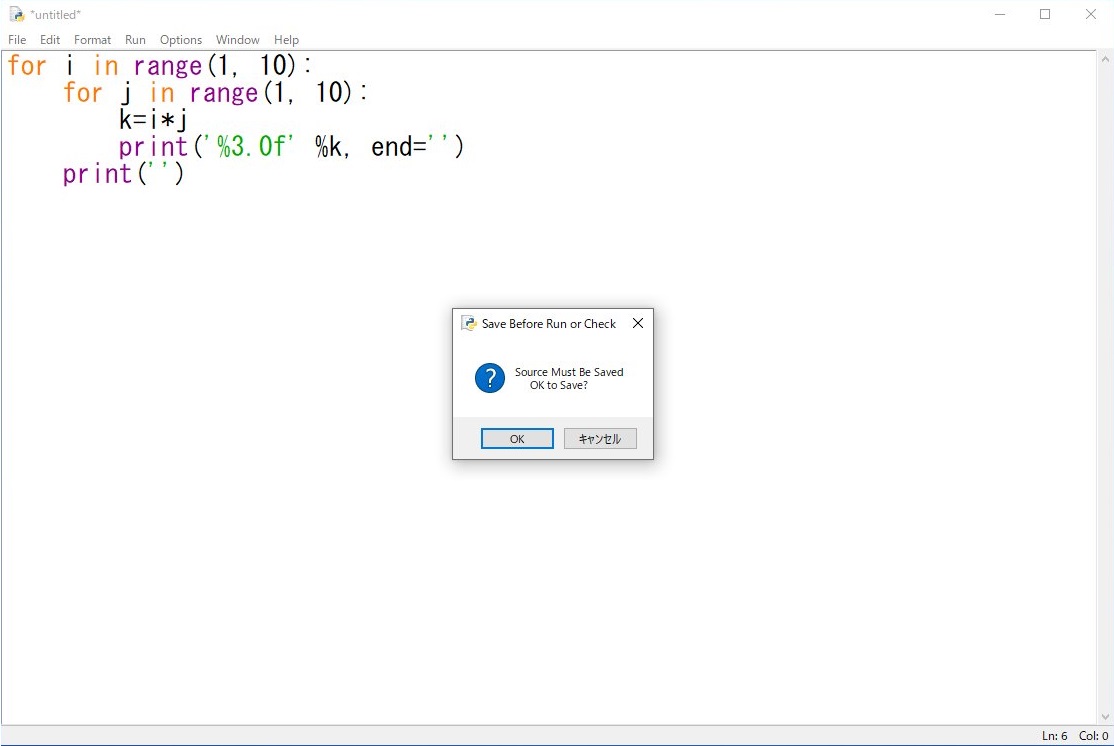Open the Window menu
The height and width of the screenshot is (746, 1114).
coord(237,40)
